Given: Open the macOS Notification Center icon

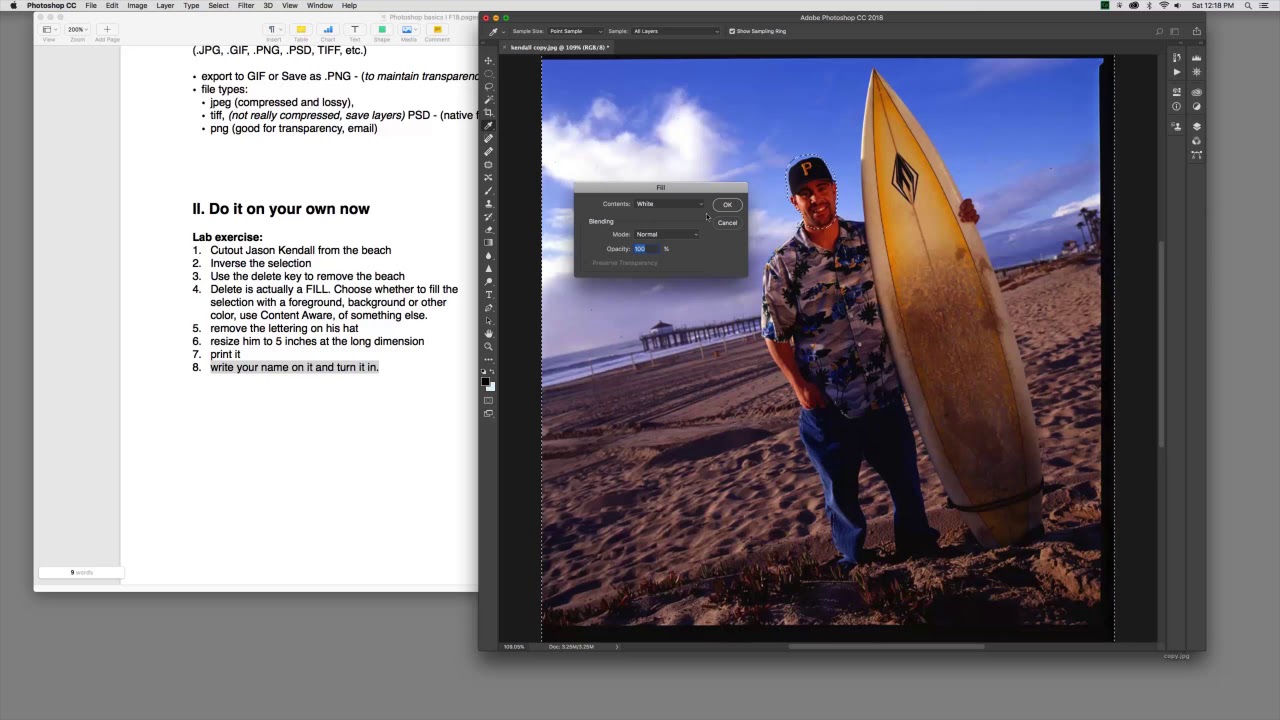Looking at the screenshot, I should click(x=1266, y=6).
